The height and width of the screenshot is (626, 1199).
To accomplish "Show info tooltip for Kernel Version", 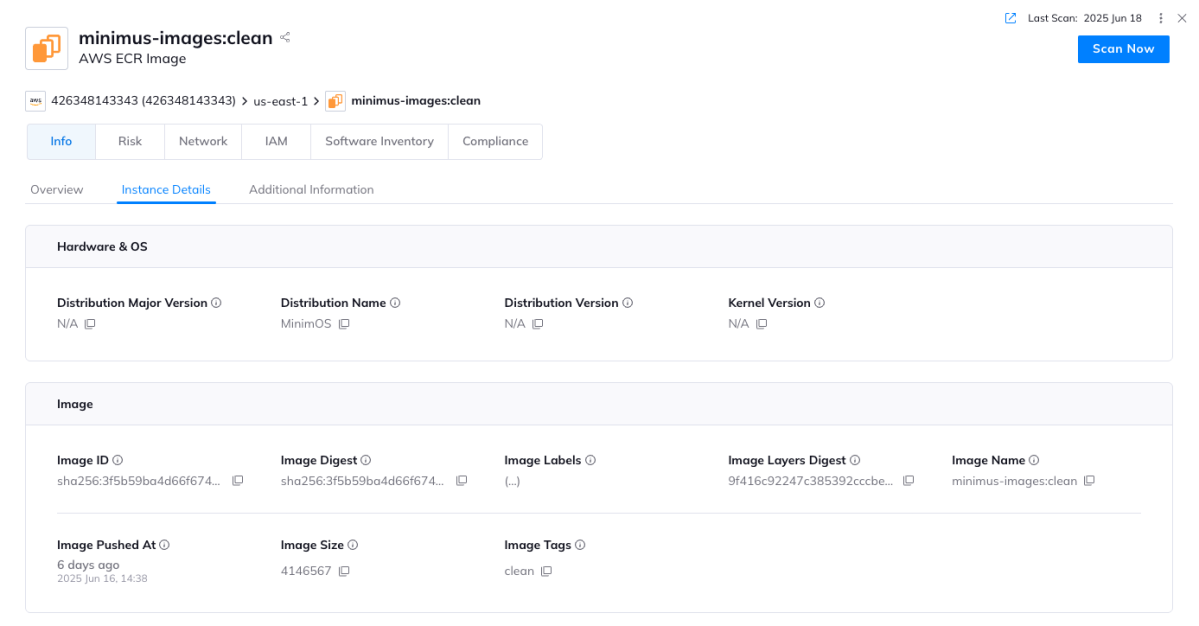I will [820, 303].
